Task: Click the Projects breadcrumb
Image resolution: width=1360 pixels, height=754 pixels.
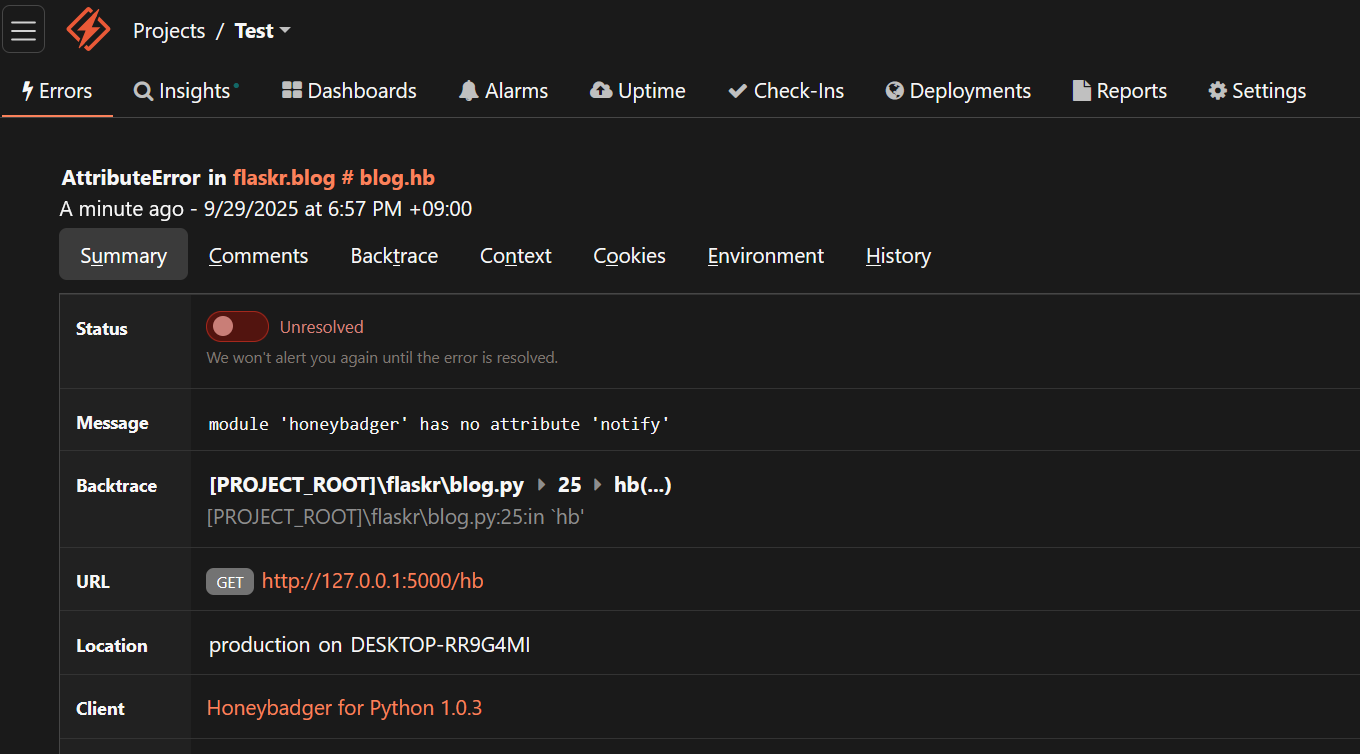Action: click(x=168, y=30)
